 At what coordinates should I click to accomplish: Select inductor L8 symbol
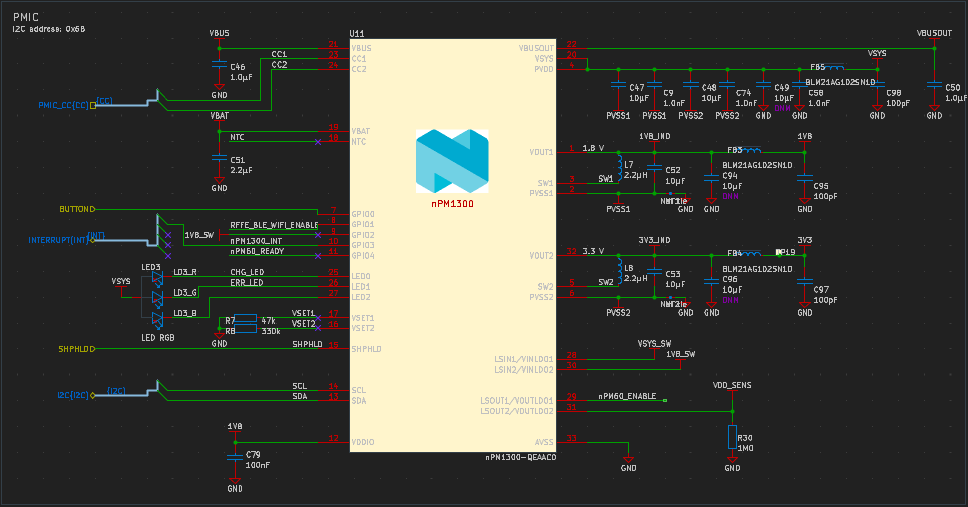point(619,272)
